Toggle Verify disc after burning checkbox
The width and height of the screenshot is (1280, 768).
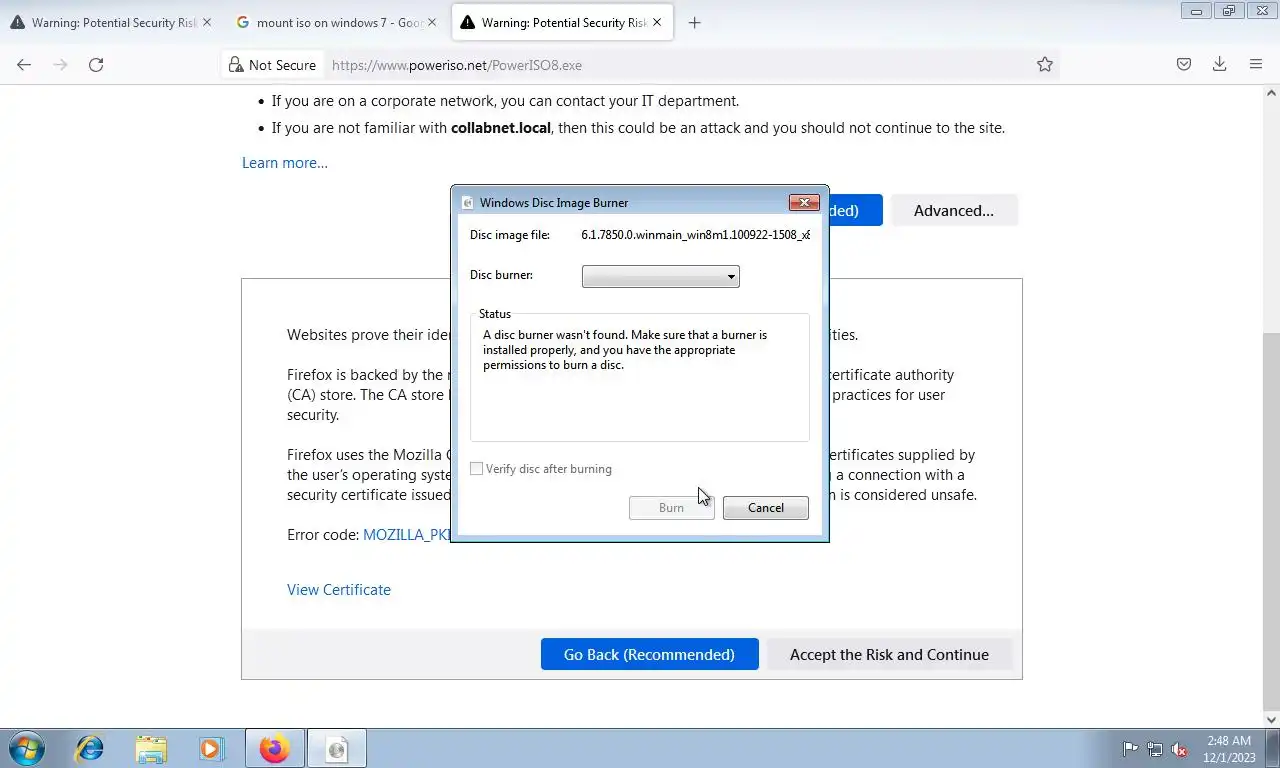click(x=477, y=469)
